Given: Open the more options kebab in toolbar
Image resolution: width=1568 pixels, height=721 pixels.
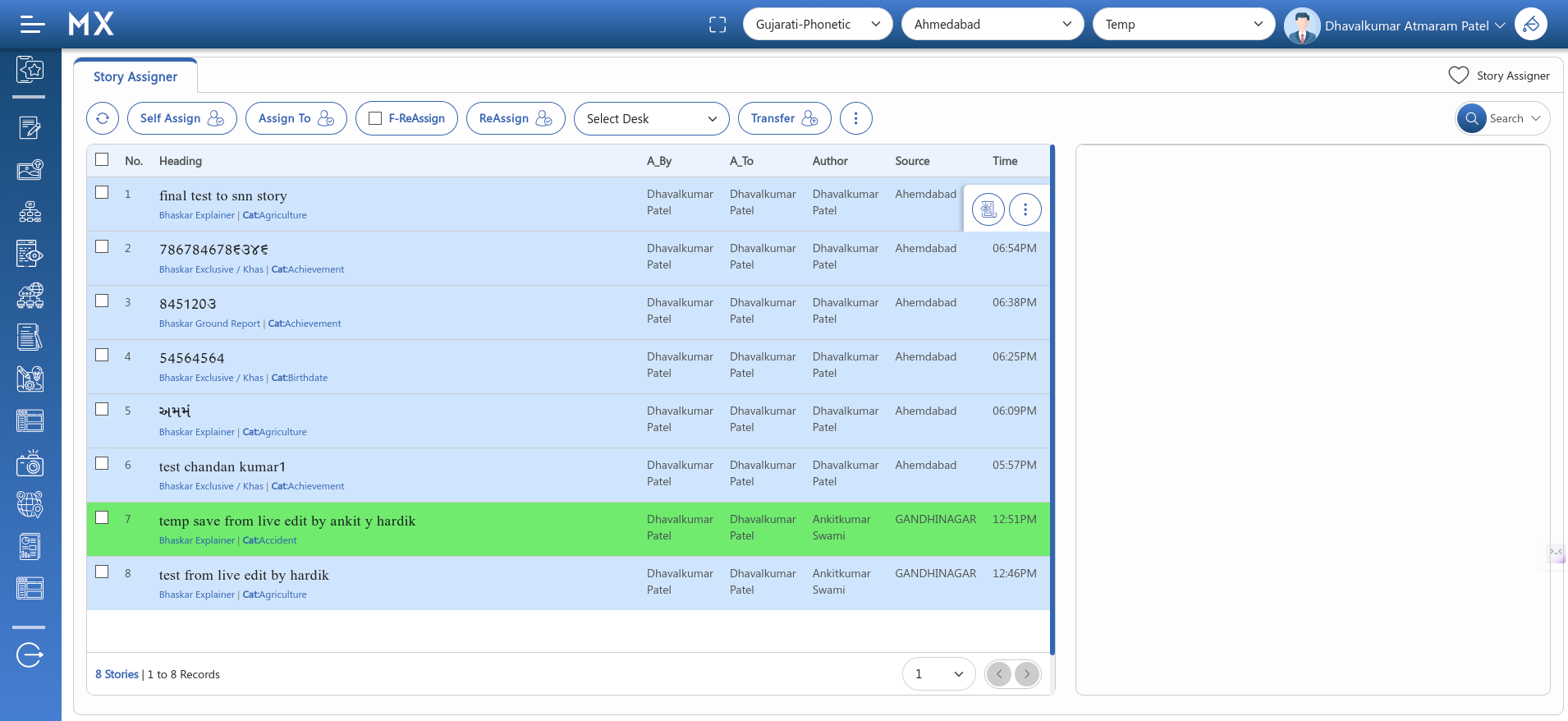Looking at the screenshot, I should coord(855,118).
